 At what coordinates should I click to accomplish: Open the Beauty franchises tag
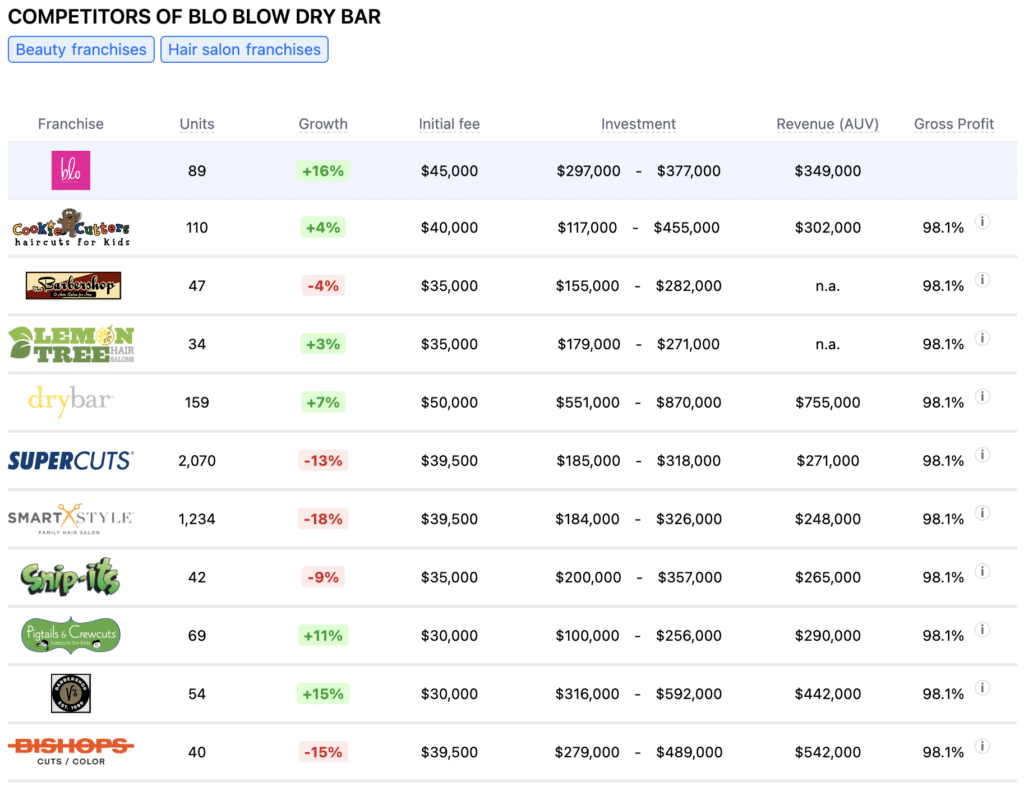coord(81,50)
